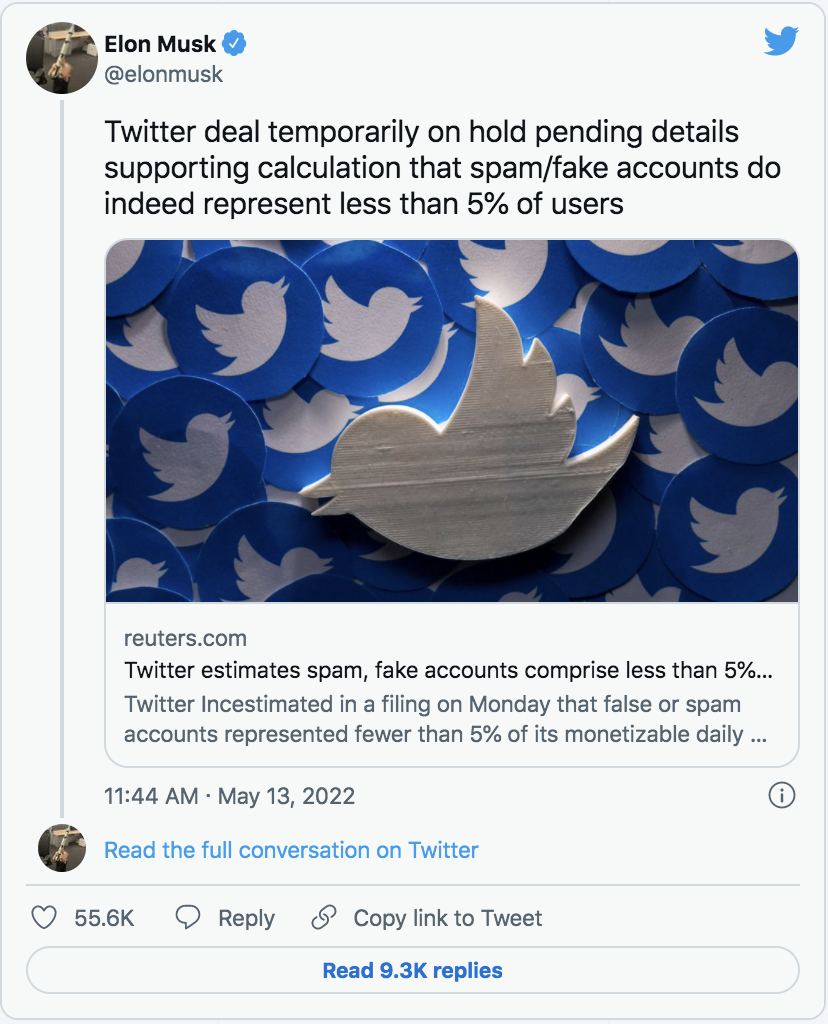Open the 11:44 AM May 13 timestamp
Image resolution: width=828 pixels, height=1024 pixels.
229,796
